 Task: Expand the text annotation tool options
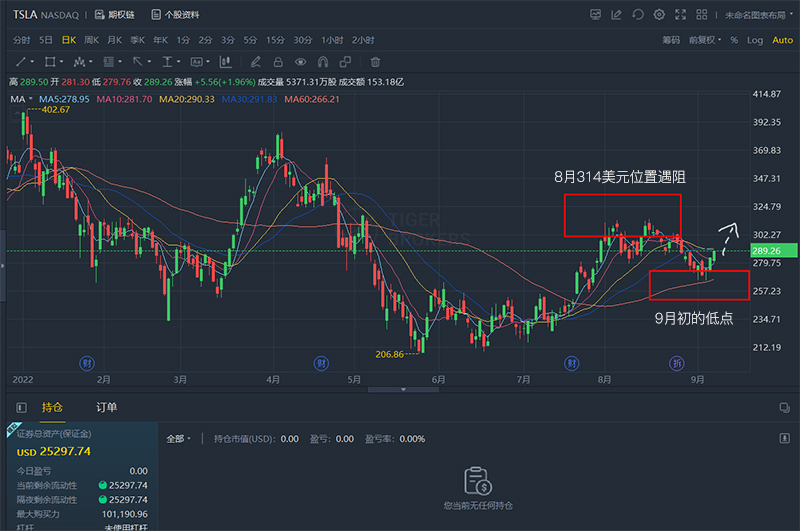208,62
